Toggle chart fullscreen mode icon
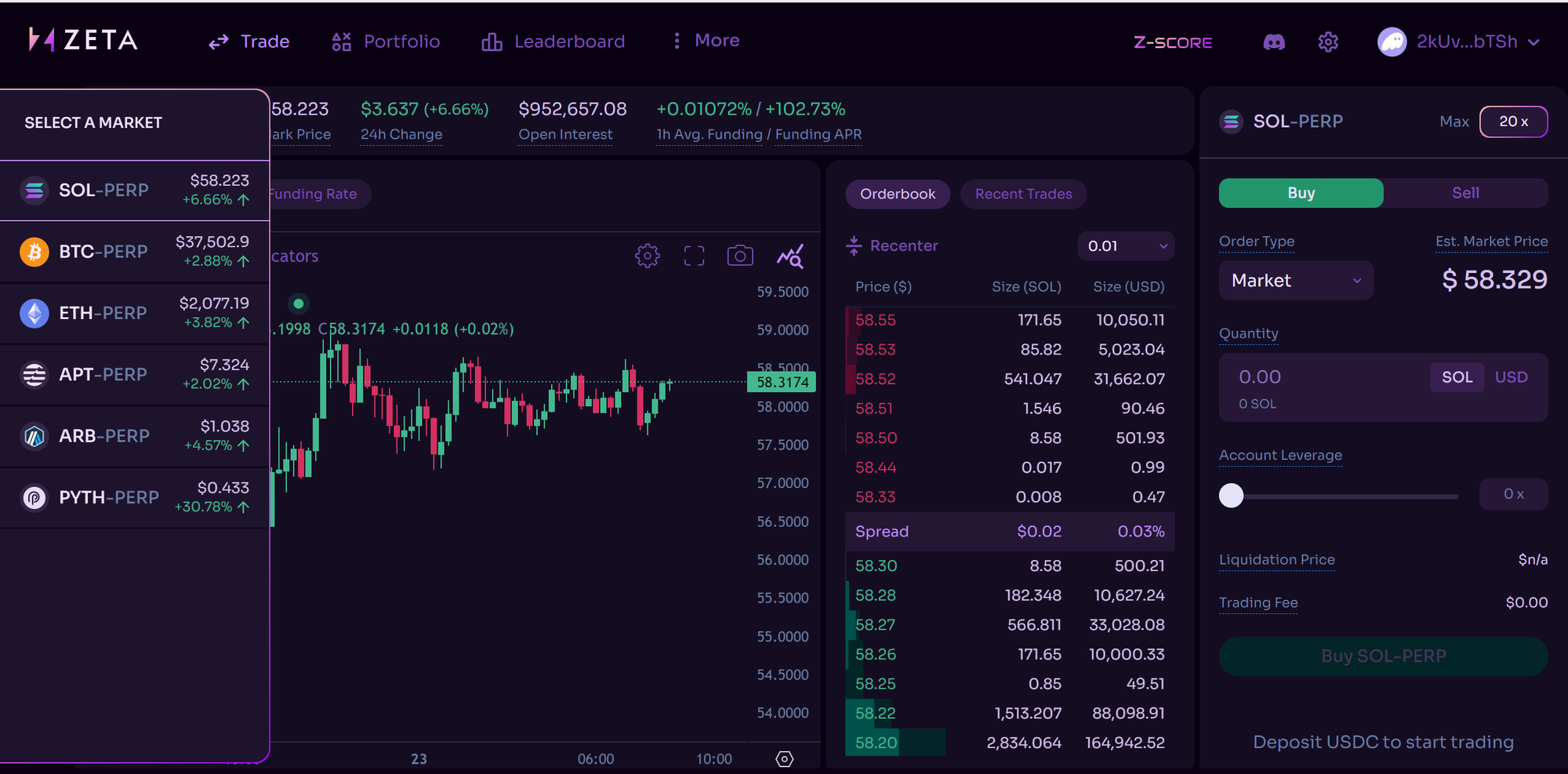The height and width of the screenshot is (774, 1568). point(694,256)
